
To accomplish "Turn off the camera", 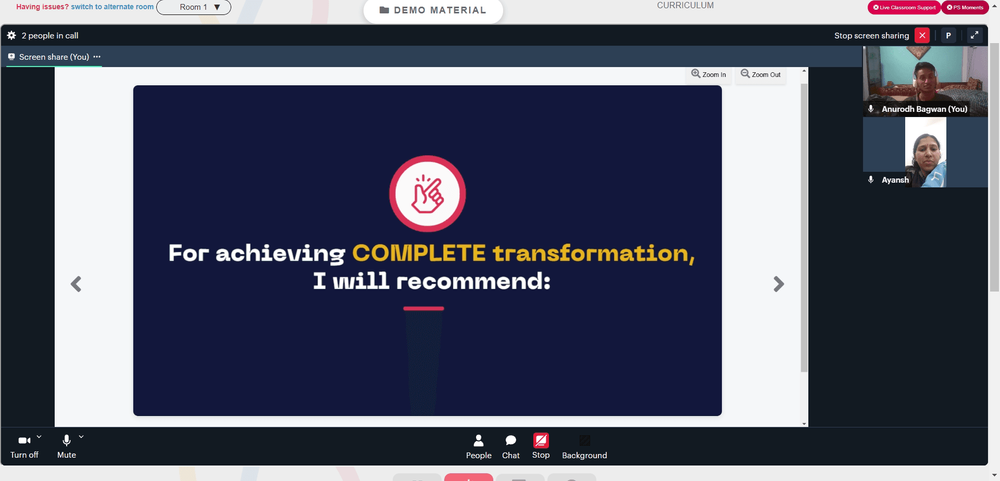I will coord(24,447).
